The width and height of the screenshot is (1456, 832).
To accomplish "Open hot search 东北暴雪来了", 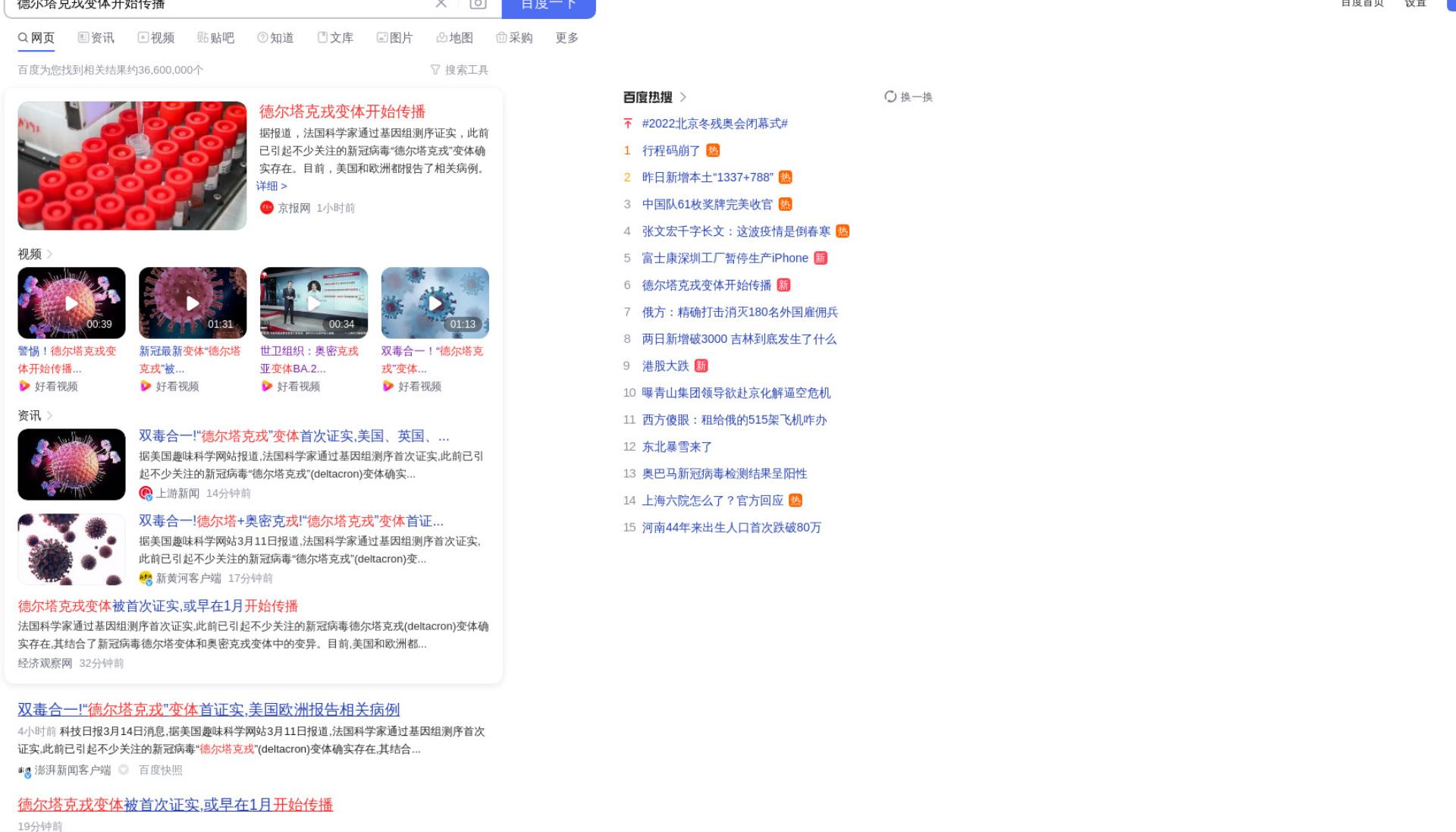I will [677, 447].
